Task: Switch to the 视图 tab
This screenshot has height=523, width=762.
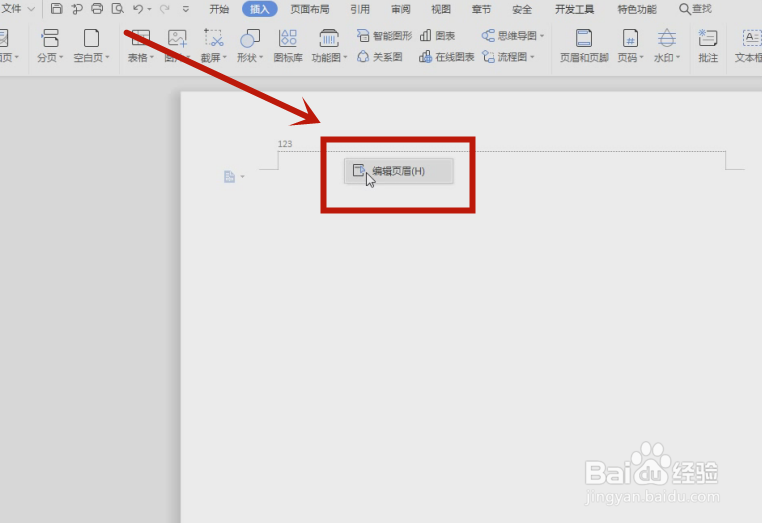Action: click(x=441, y=9)
